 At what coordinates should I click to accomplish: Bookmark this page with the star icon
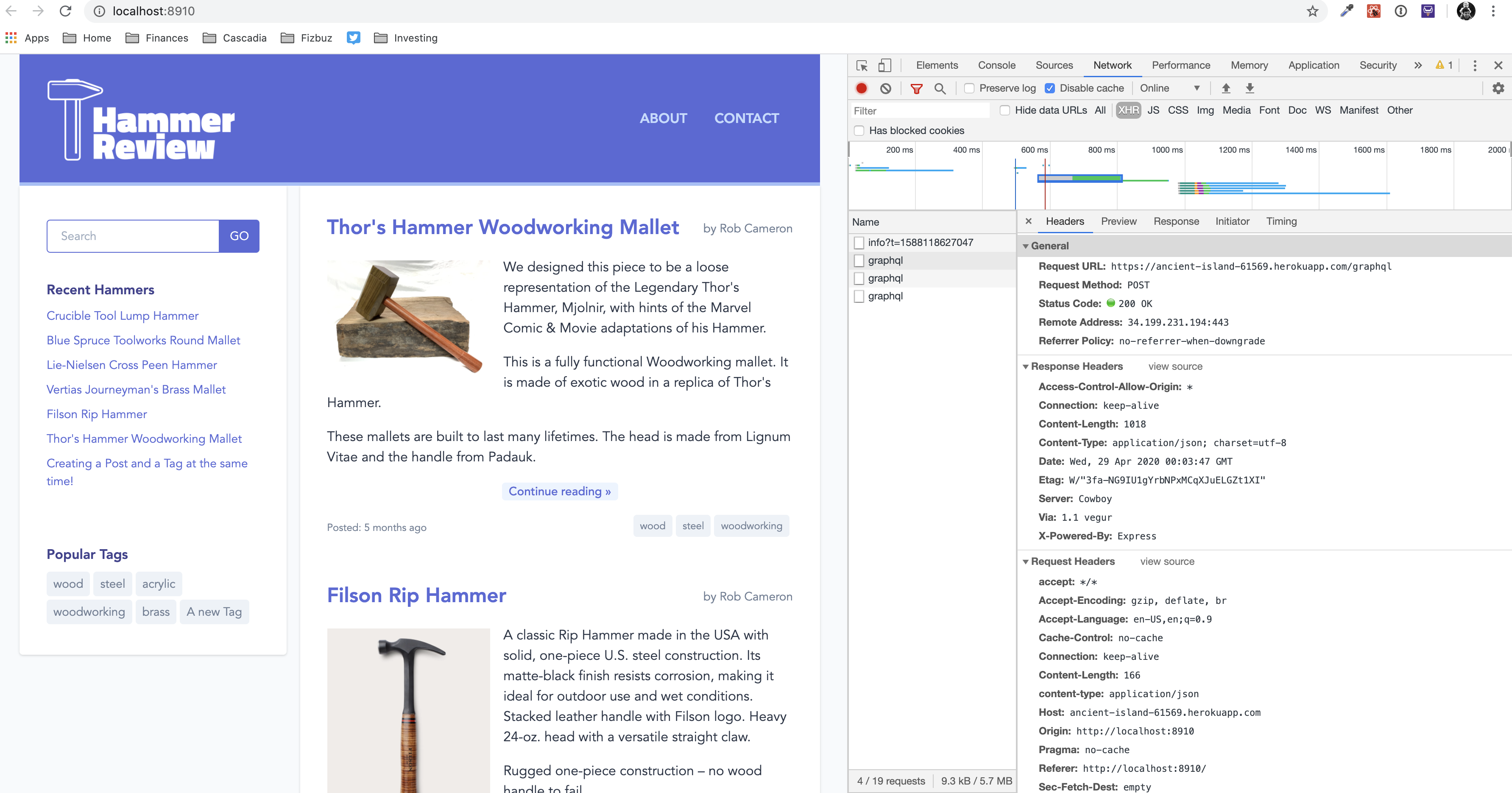click(x=1312, y=11)
